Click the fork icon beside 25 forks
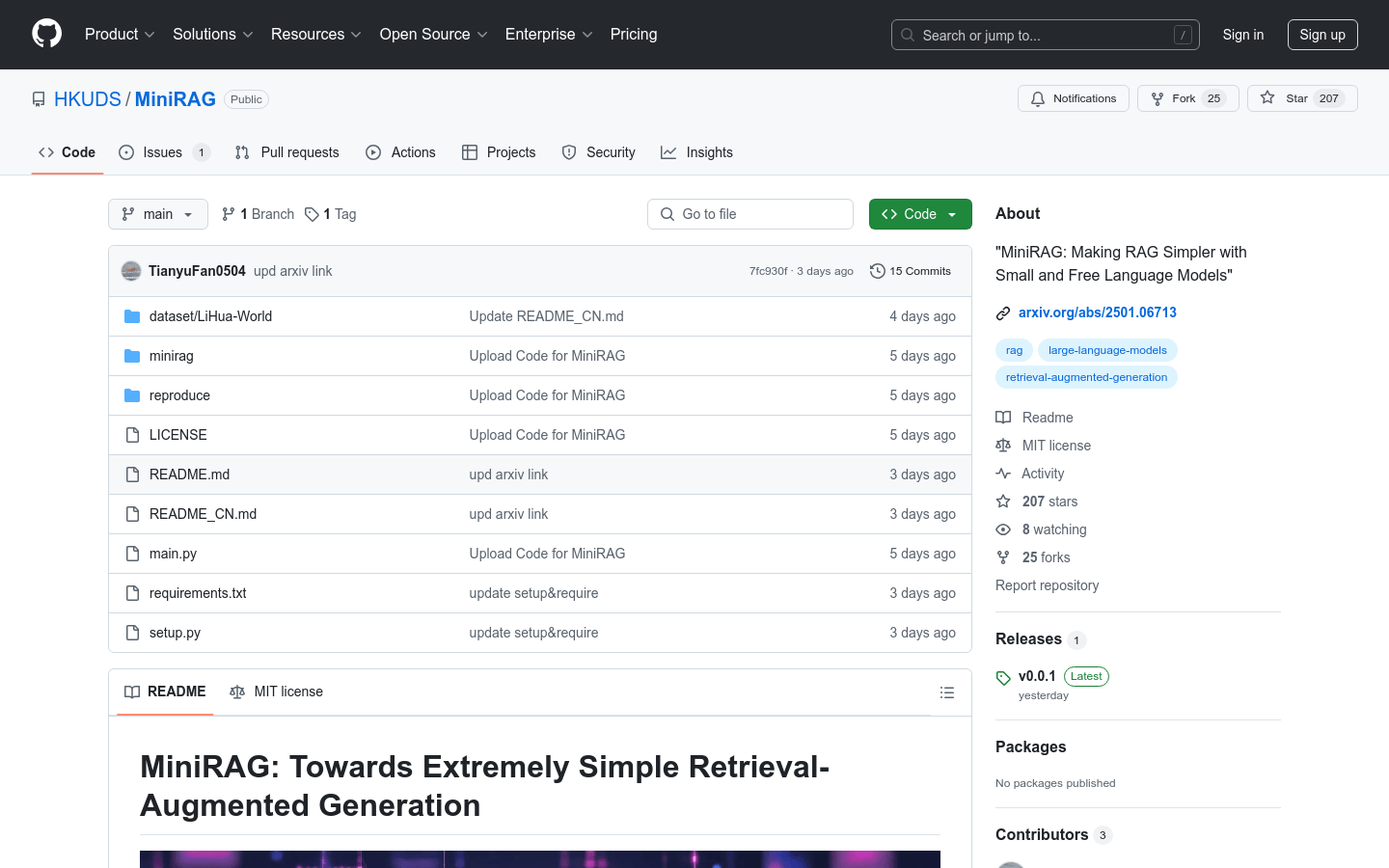The height and width of the screenshot is (868, 1389). (x=1003, y=557)
